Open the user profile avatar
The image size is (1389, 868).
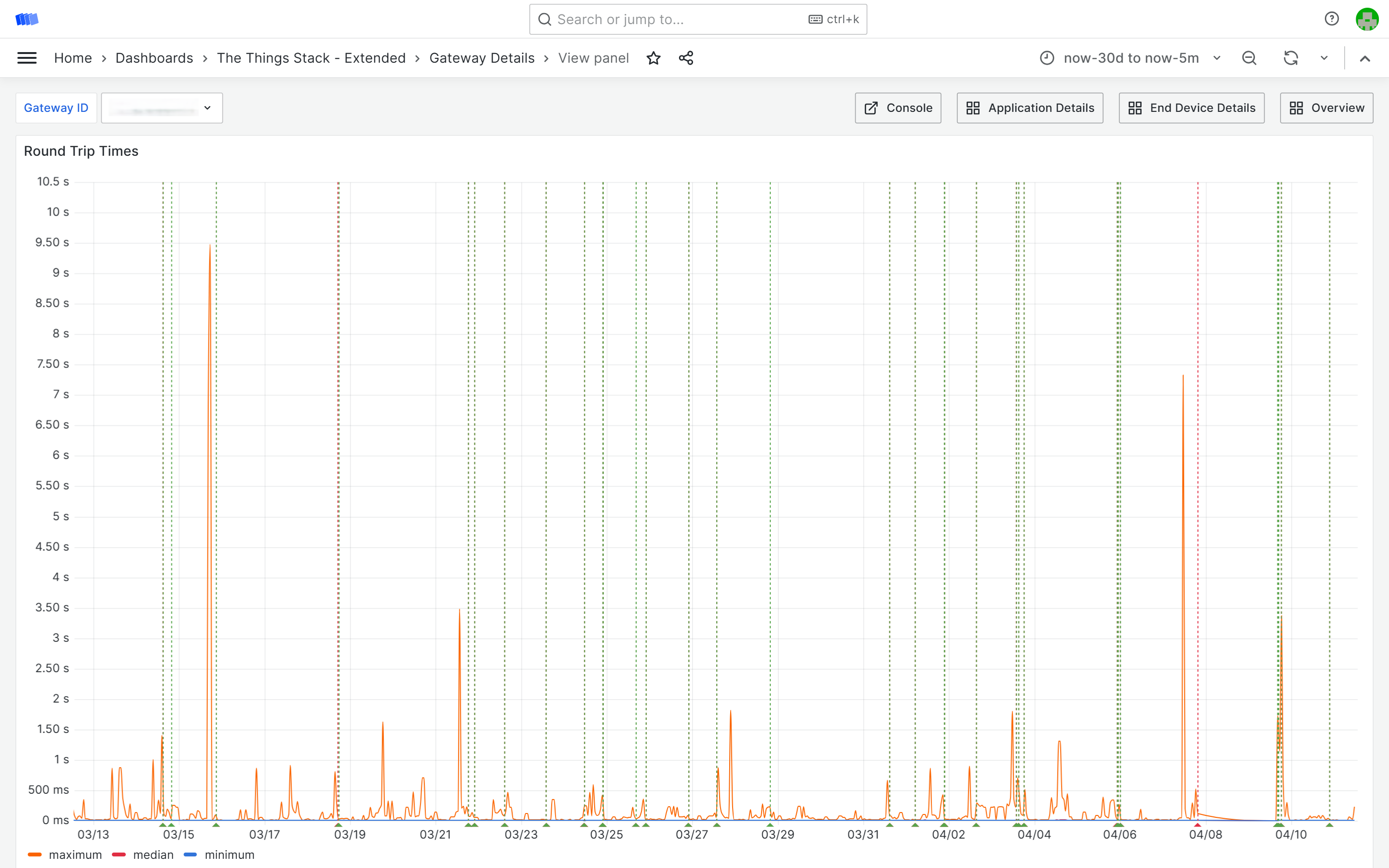click(1367, 19)
